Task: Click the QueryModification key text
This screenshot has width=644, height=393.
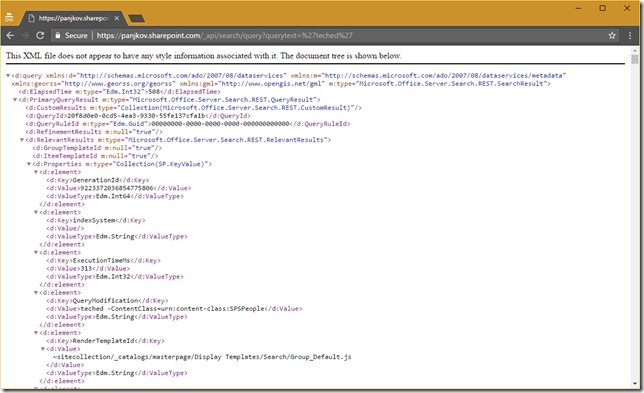Action: [106, 301]
